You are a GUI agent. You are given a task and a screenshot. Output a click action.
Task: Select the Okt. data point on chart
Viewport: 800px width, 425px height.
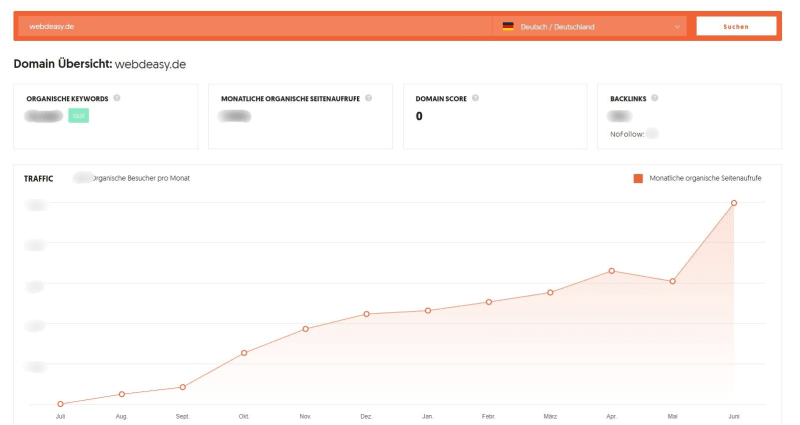244,353
